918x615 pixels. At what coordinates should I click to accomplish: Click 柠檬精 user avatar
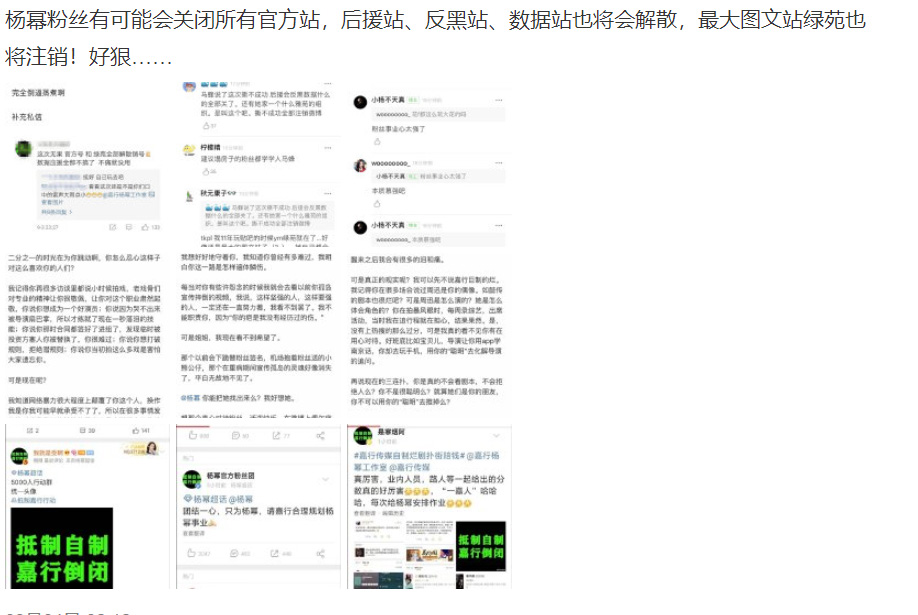(x=188, y=150)
